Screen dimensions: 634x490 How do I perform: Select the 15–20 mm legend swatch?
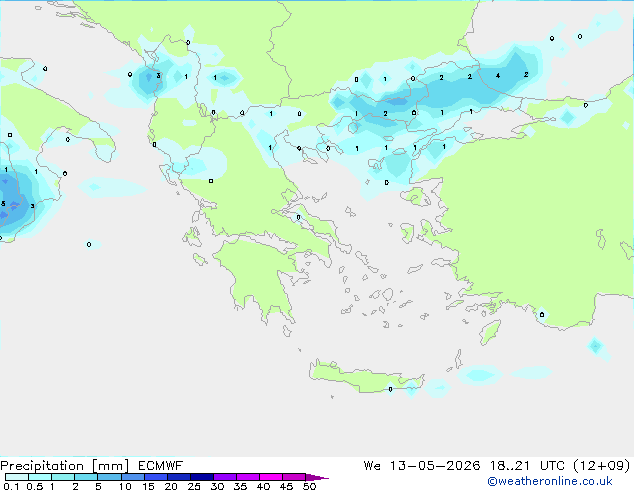[x=156, y=477]
